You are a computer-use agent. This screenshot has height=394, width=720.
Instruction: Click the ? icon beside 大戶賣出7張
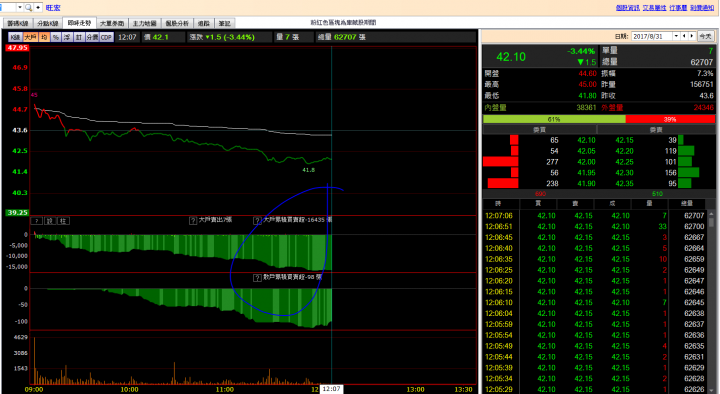coord(193,221)
